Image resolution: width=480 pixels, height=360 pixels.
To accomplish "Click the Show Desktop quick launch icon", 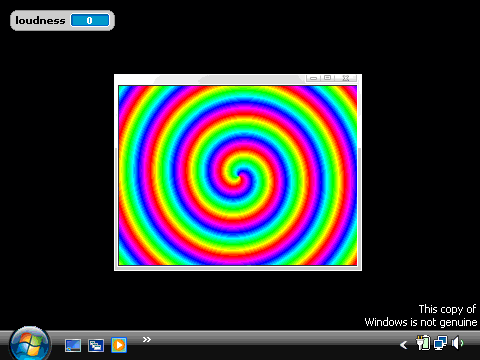I will 73,345.
